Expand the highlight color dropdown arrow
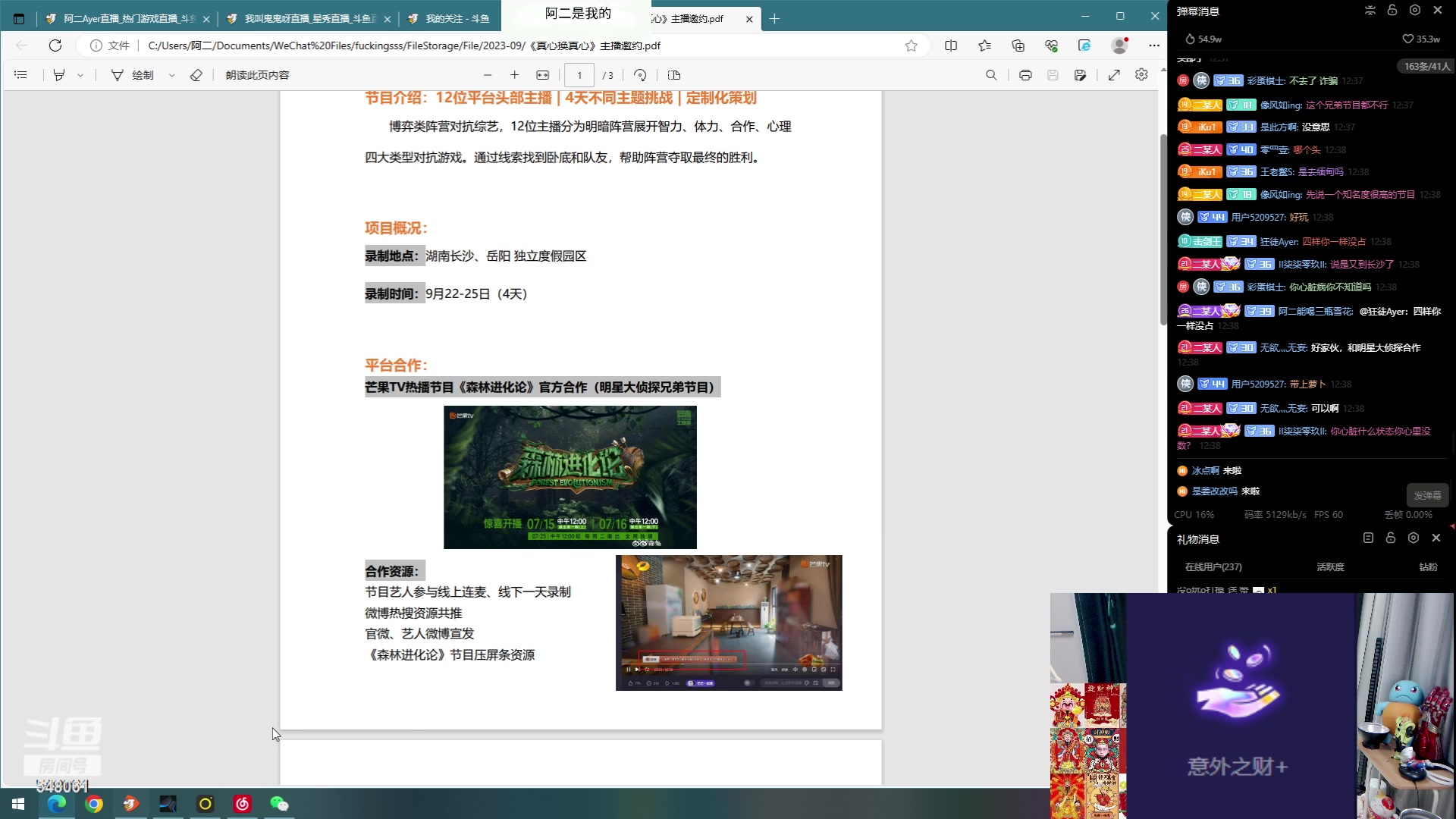This screenshot has height=819, width=1456. (x=80, y=75)
